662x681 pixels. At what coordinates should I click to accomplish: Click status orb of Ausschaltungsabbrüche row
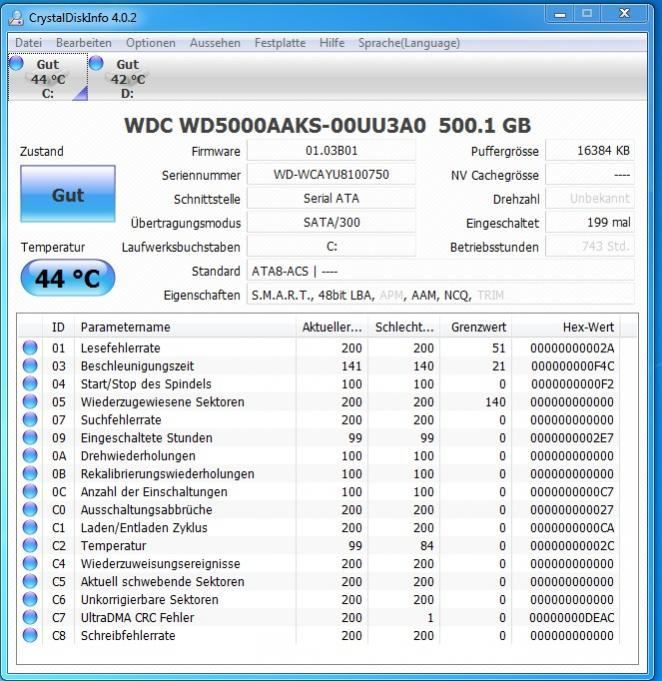pos(30,509)
